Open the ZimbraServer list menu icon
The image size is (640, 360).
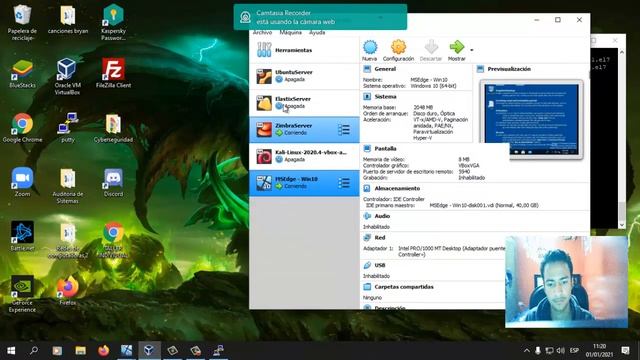click(344, 130)
